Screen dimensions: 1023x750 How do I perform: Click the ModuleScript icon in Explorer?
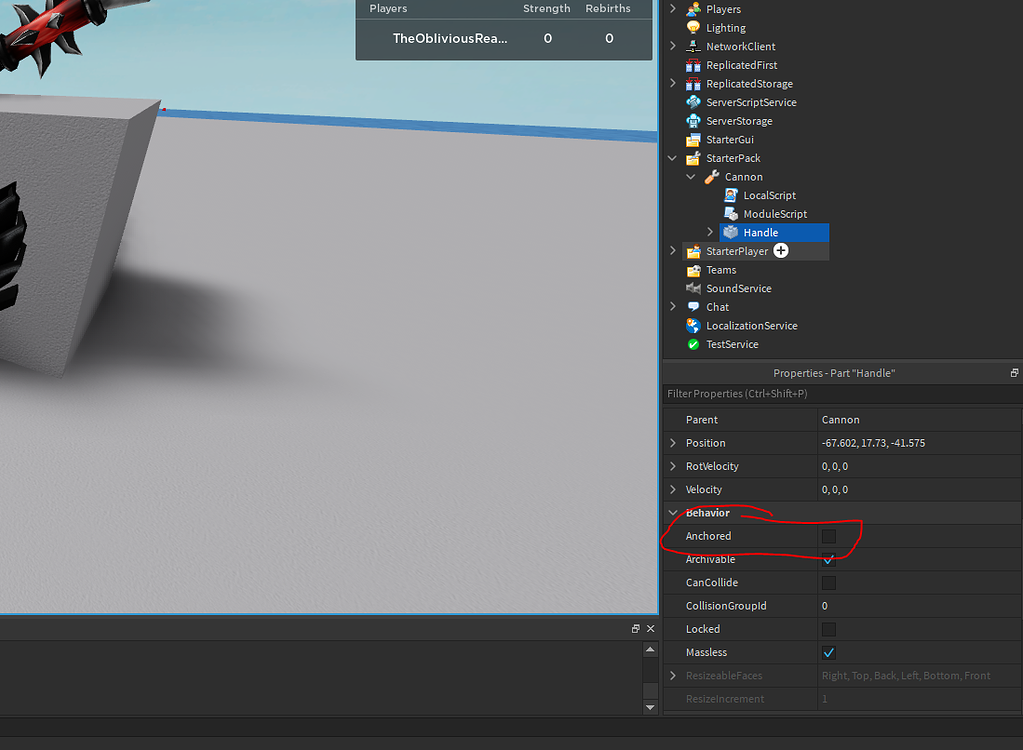pyautogui.click(x=731, y=213)
